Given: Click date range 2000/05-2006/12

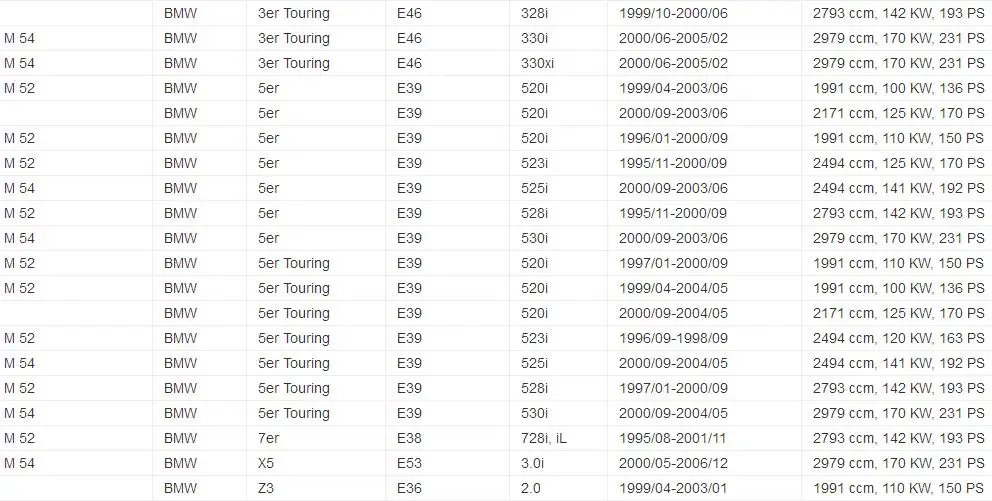Looking at the screenshot, I should pyautogui.click(x=673, y=463).
